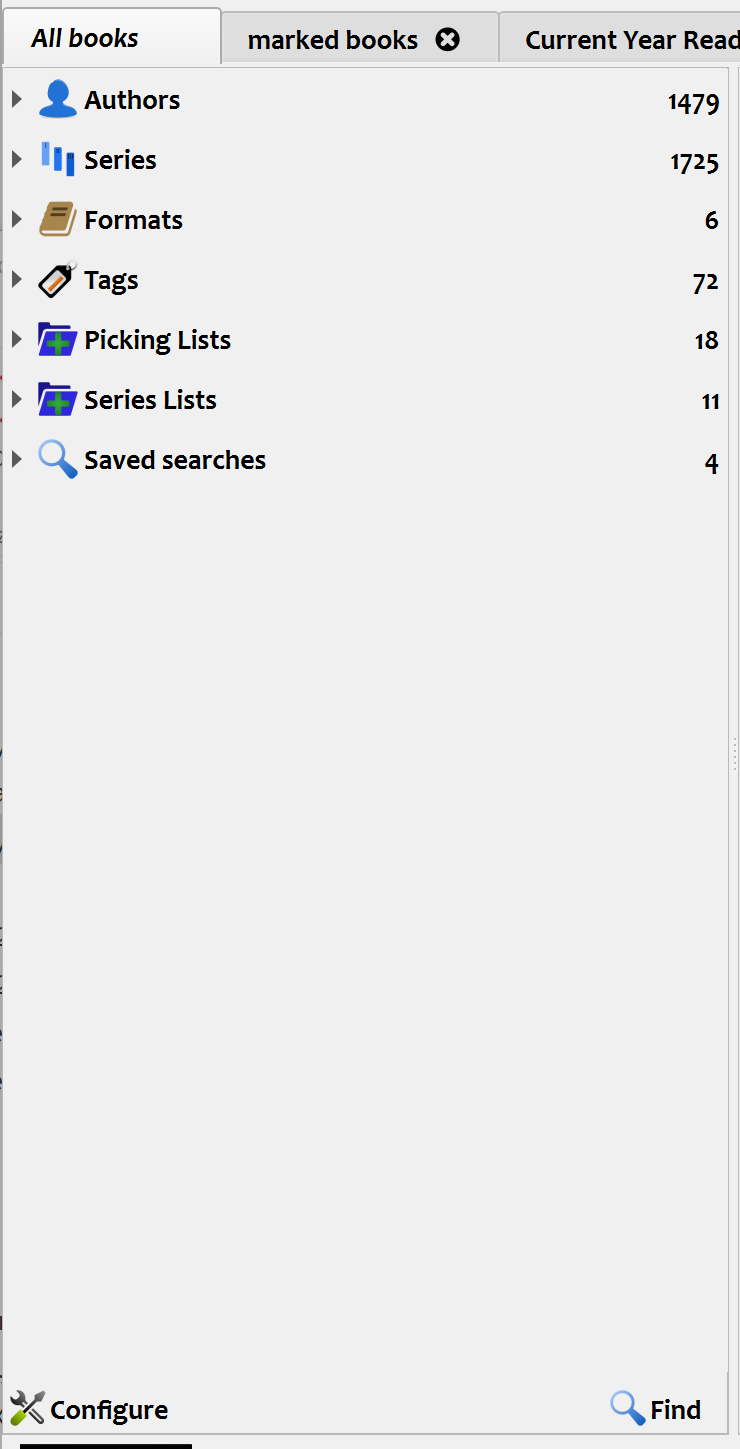Expand the Tags category arrow

click(x=16, y=279)
